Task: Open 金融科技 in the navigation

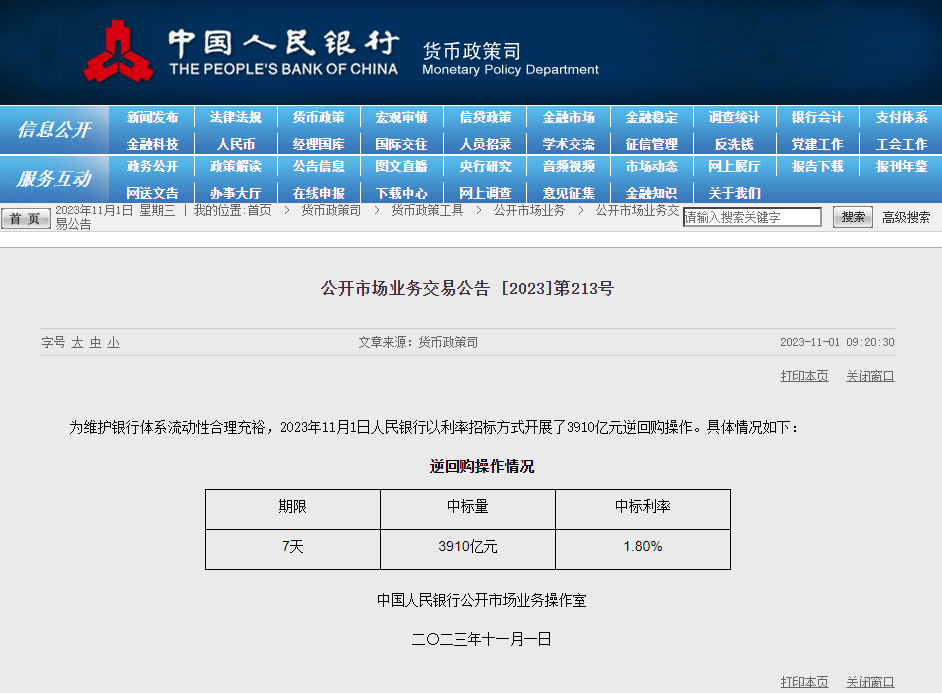Action: [x=153, y=144]
